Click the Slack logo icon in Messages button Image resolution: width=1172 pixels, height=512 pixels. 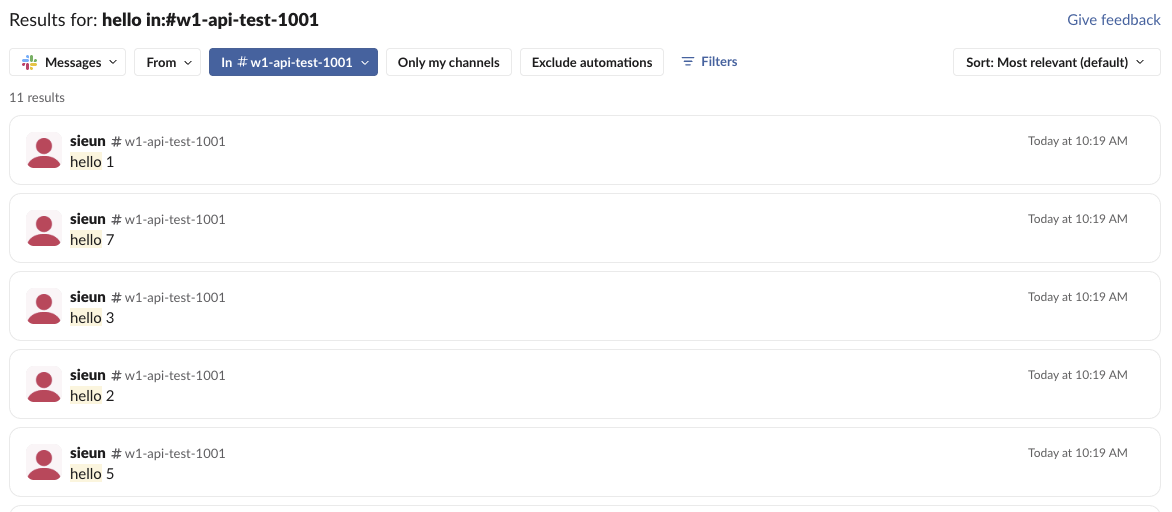point(30,62)
